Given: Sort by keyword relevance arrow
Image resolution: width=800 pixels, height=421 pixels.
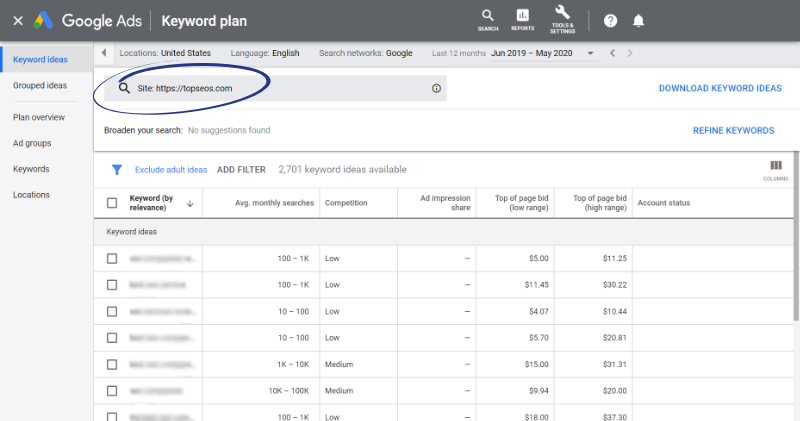Looking at the screenshot, I should click(x=190, y=204).
